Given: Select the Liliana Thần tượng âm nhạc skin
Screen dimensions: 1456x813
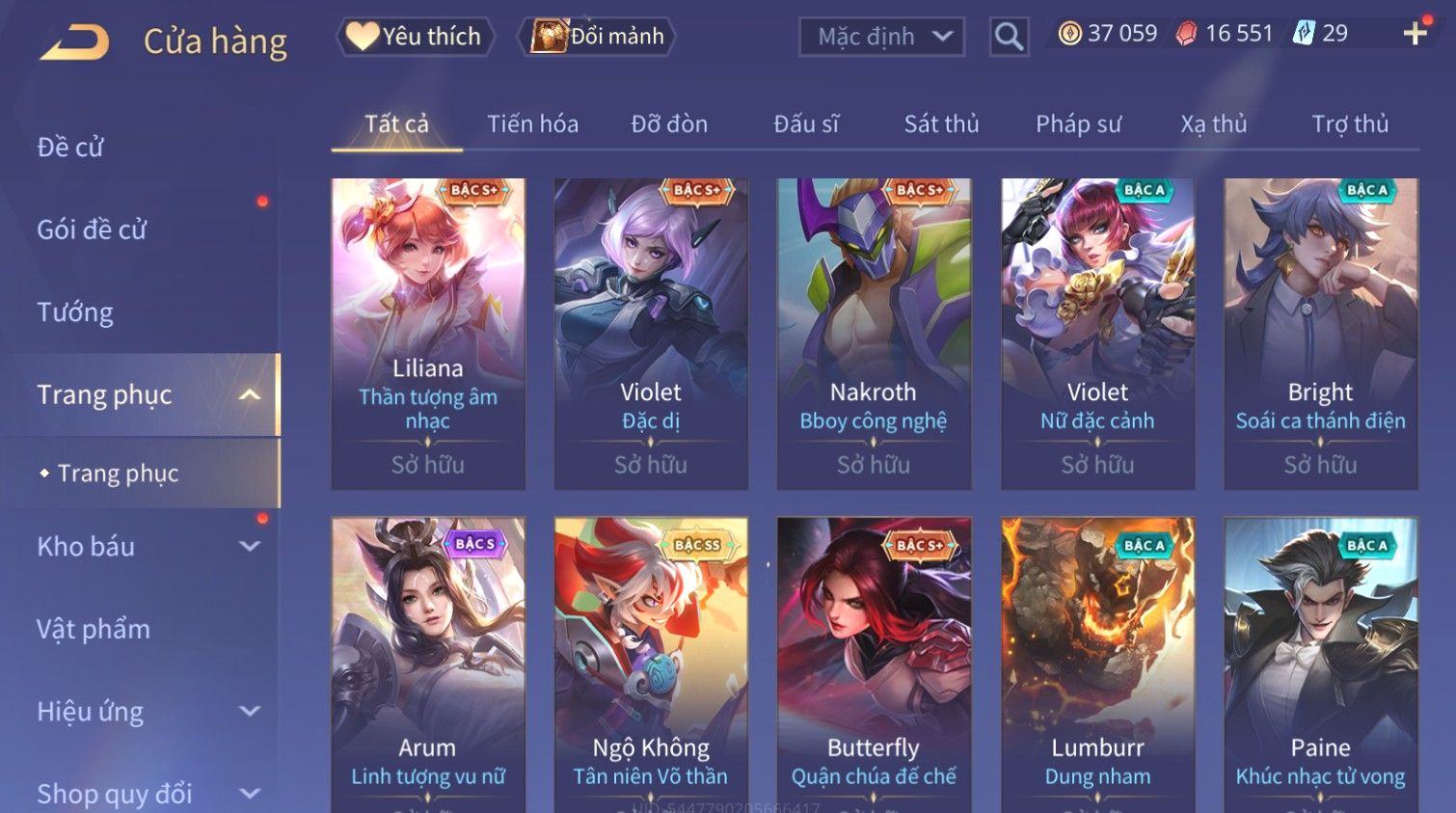Looking at the screenshot, I should 428,334.
